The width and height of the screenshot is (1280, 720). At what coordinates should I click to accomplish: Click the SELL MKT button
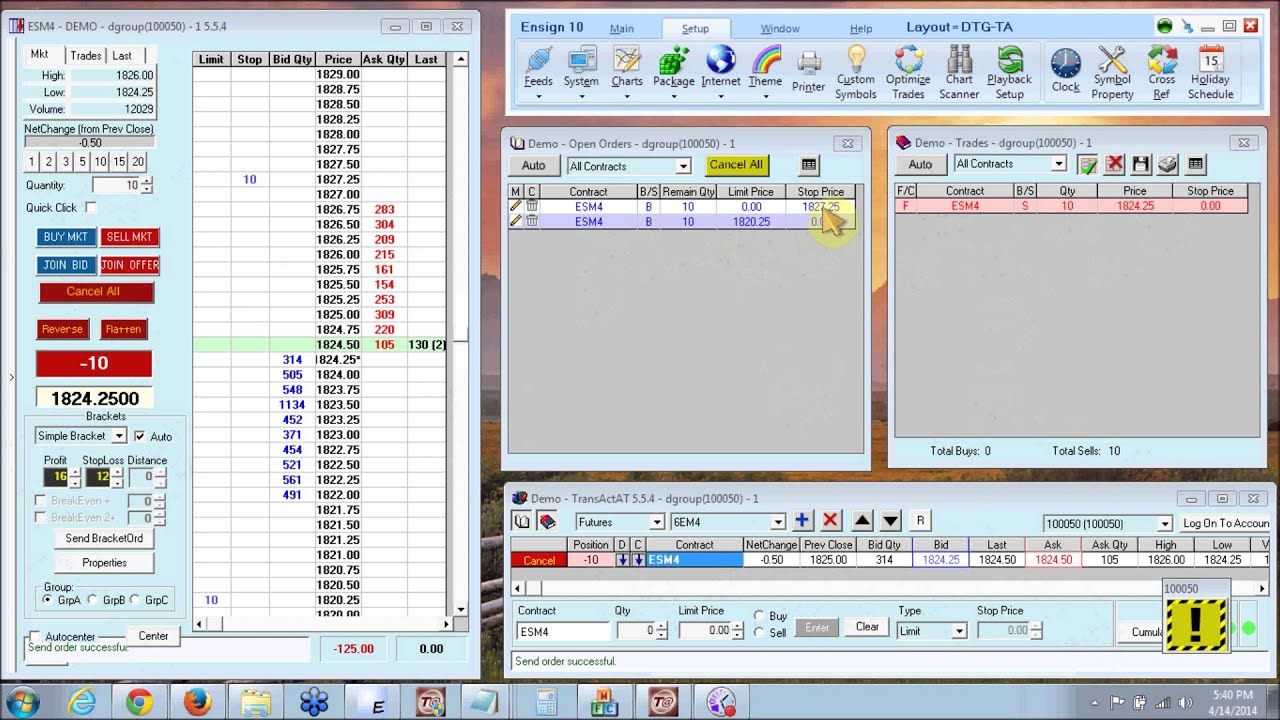click(x=129, y=237)
